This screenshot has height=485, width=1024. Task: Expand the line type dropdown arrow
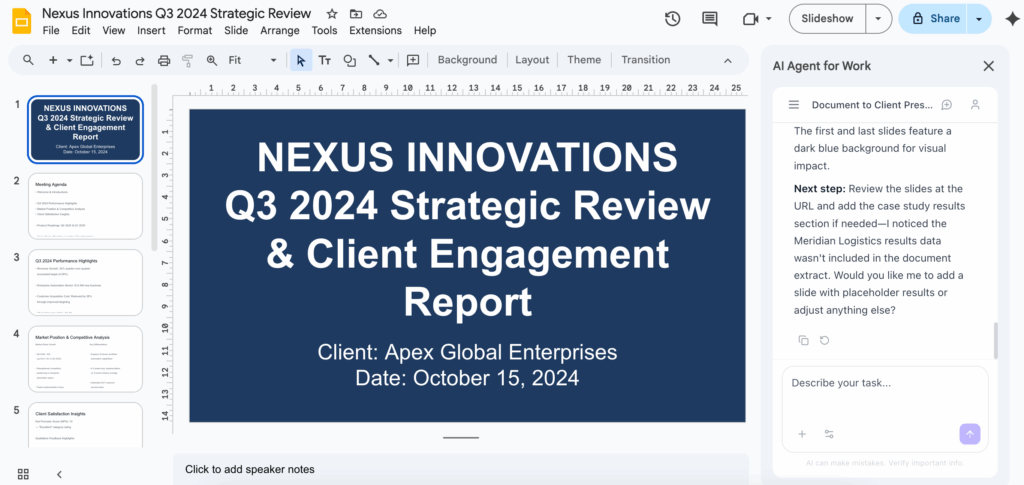[x=391, y=60]
